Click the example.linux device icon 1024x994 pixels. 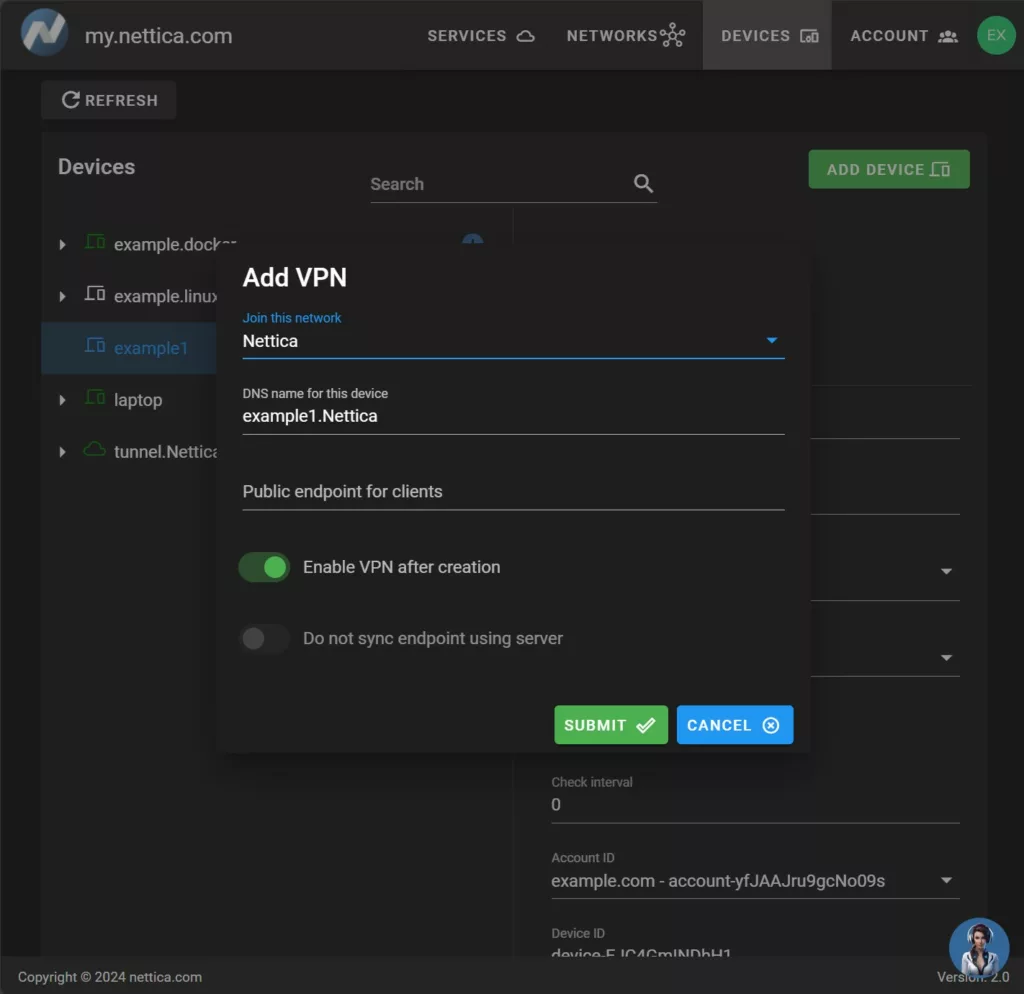click(95, 295)
